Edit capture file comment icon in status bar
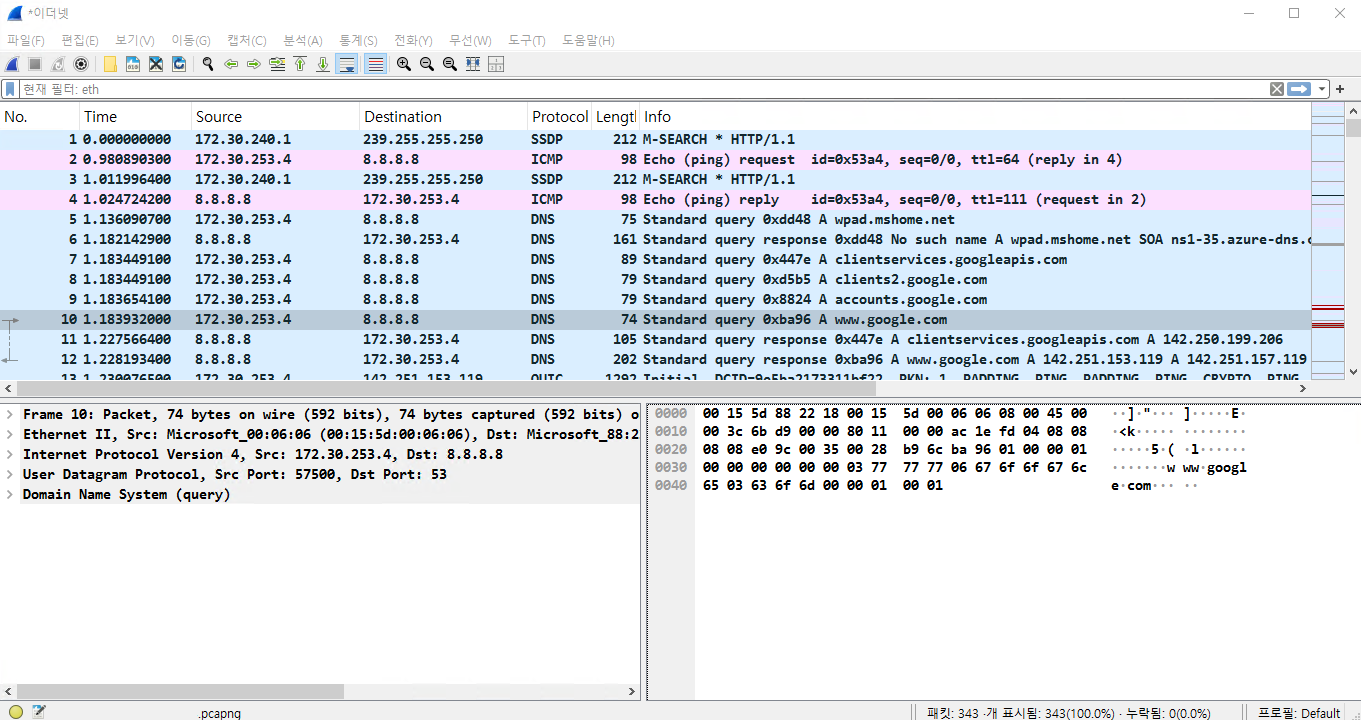This screenshot has height=720, width=1361. pos(39,712)
